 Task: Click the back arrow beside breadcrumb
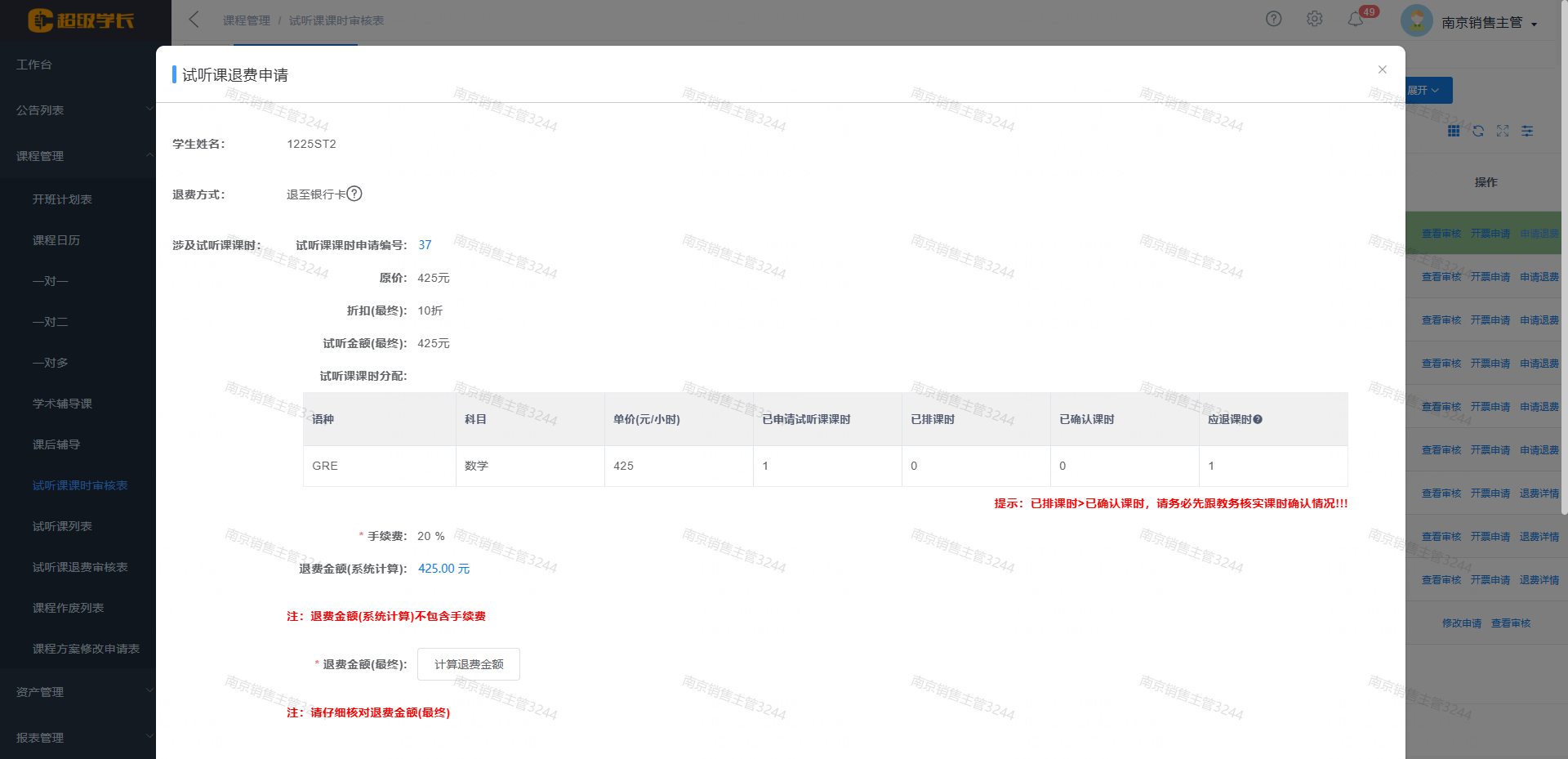point(194,20)
